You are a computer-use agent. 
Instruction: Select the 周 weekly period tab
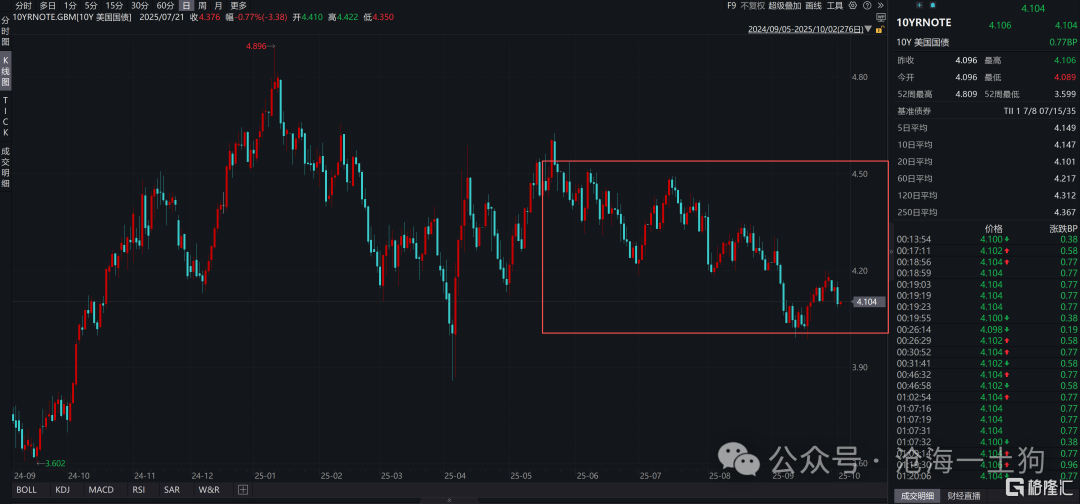coord(202,6)
